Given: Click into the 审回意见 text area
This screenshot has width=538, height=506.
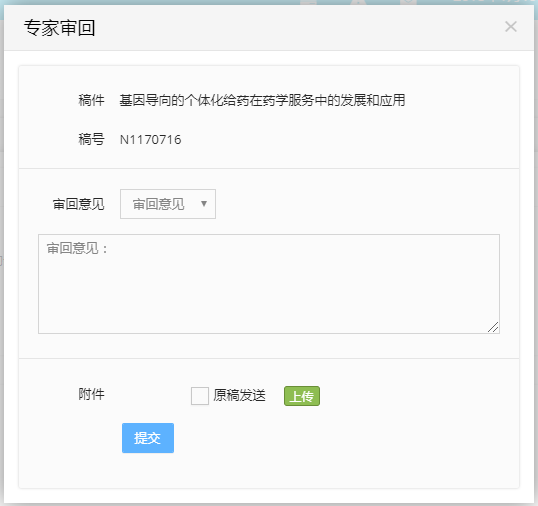Looking at the screenshot, I should (269, 284).
